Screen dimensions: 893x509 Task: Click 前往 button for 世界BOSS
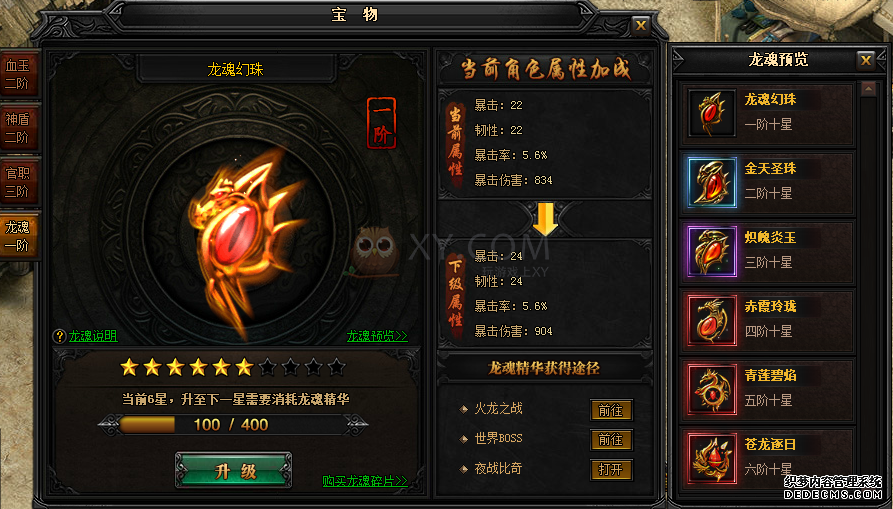click(x=611, y=440)
